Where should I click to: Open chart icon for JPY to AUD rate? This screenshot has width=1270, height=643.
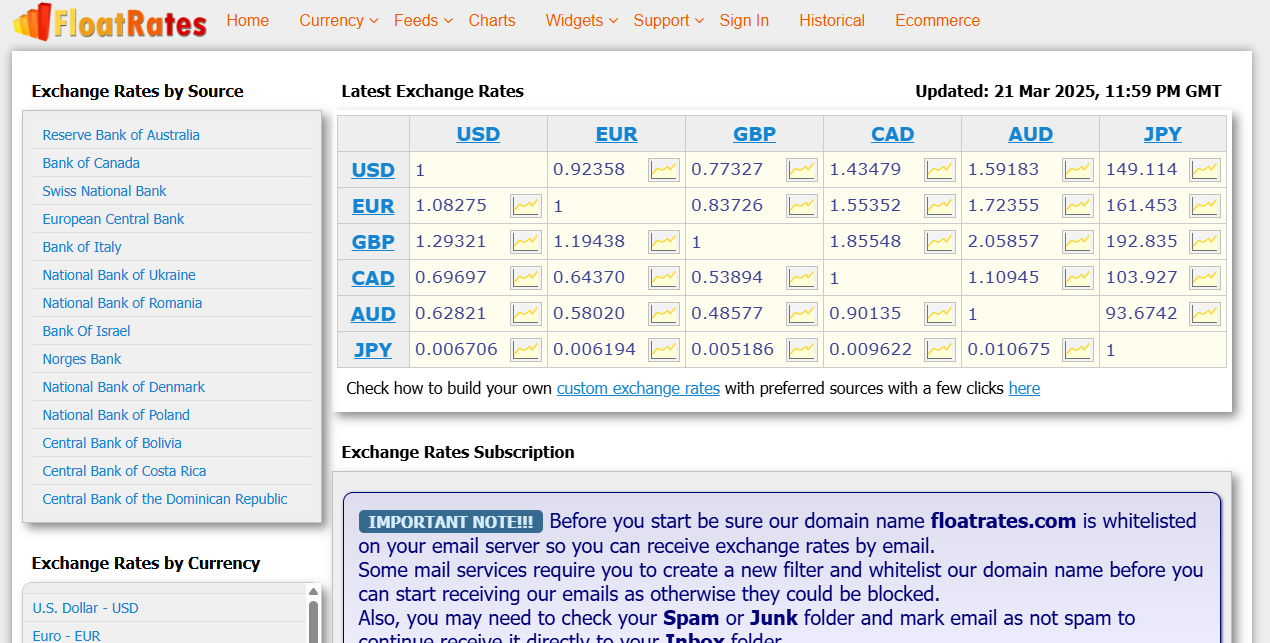(x=1078, y=350)
